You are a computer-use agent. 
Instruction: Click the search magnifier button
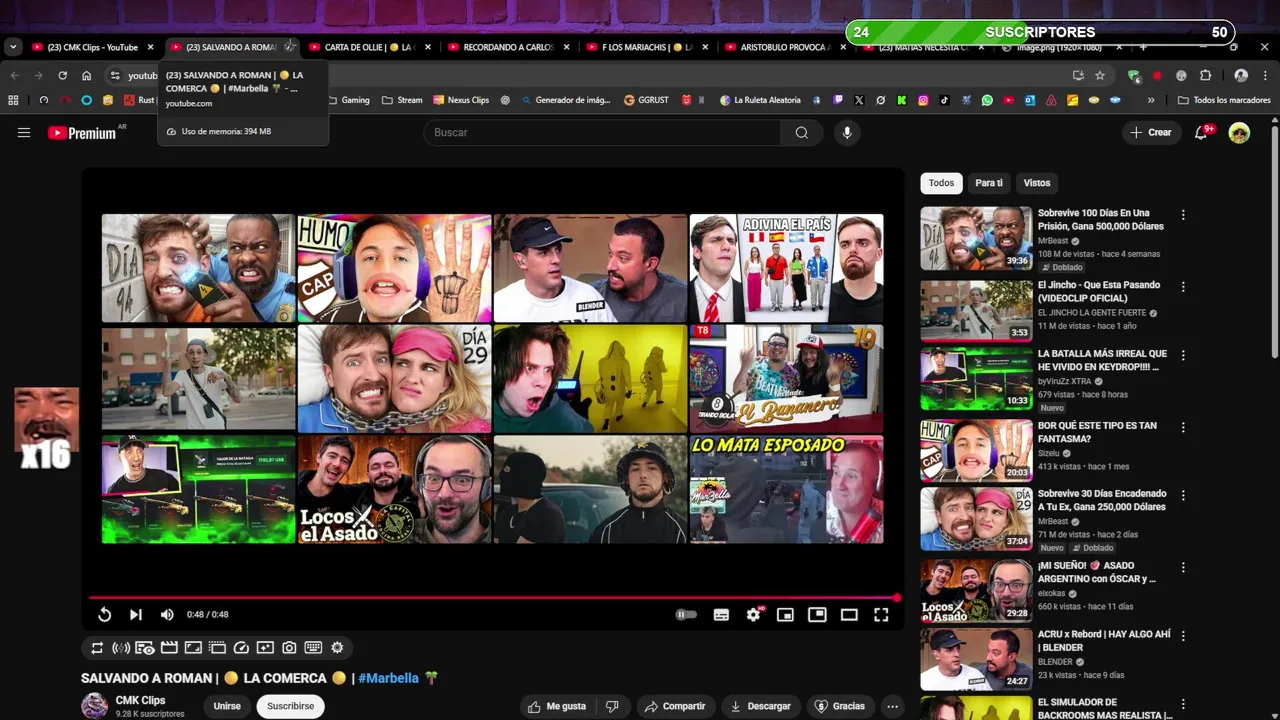(802, 132)
